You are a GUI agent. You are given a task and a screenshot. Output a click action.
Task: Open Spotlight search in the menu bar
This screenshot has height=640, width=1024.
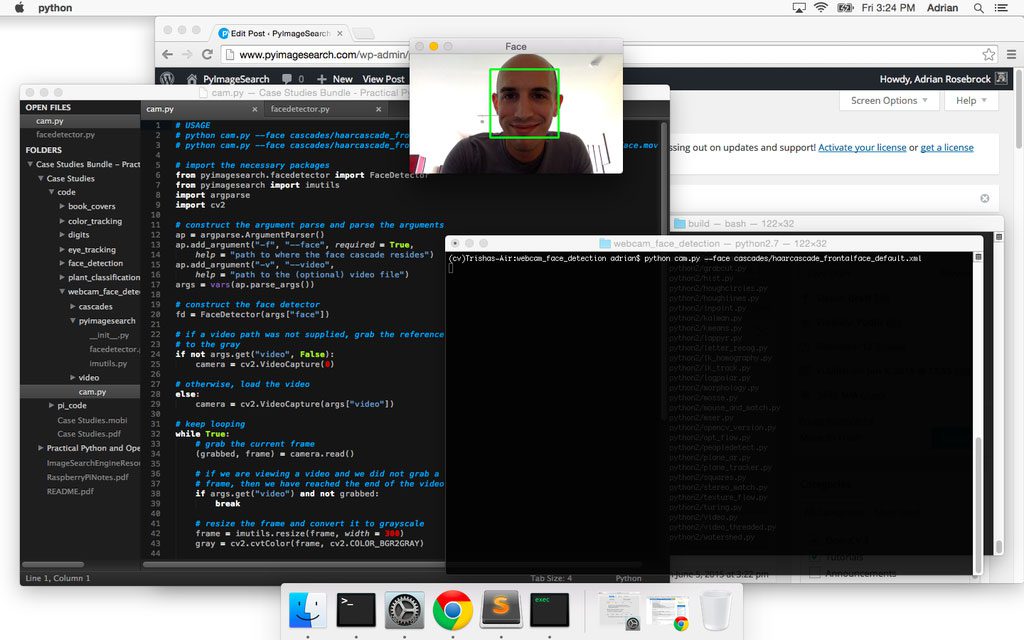pyautogui.click(x=977, y=7)
